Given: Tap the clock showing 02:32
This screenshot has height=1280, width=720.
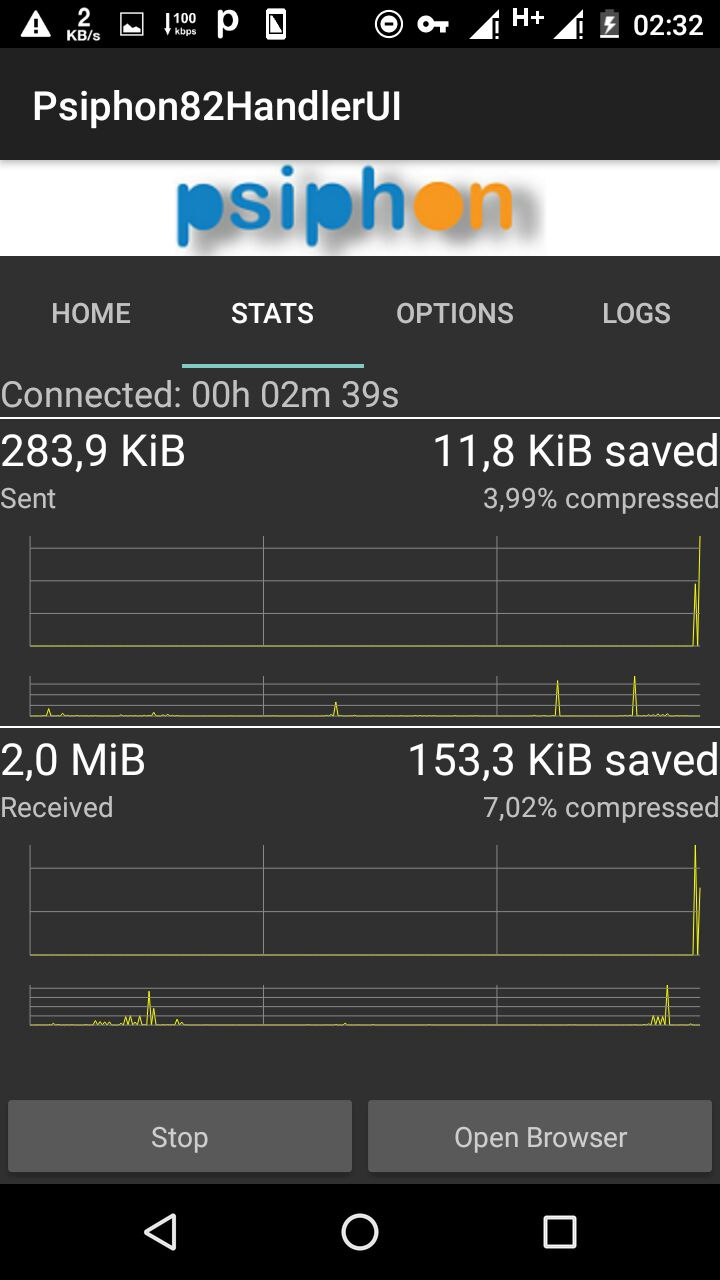Looking at the screenshot, I should pos(669,24).
